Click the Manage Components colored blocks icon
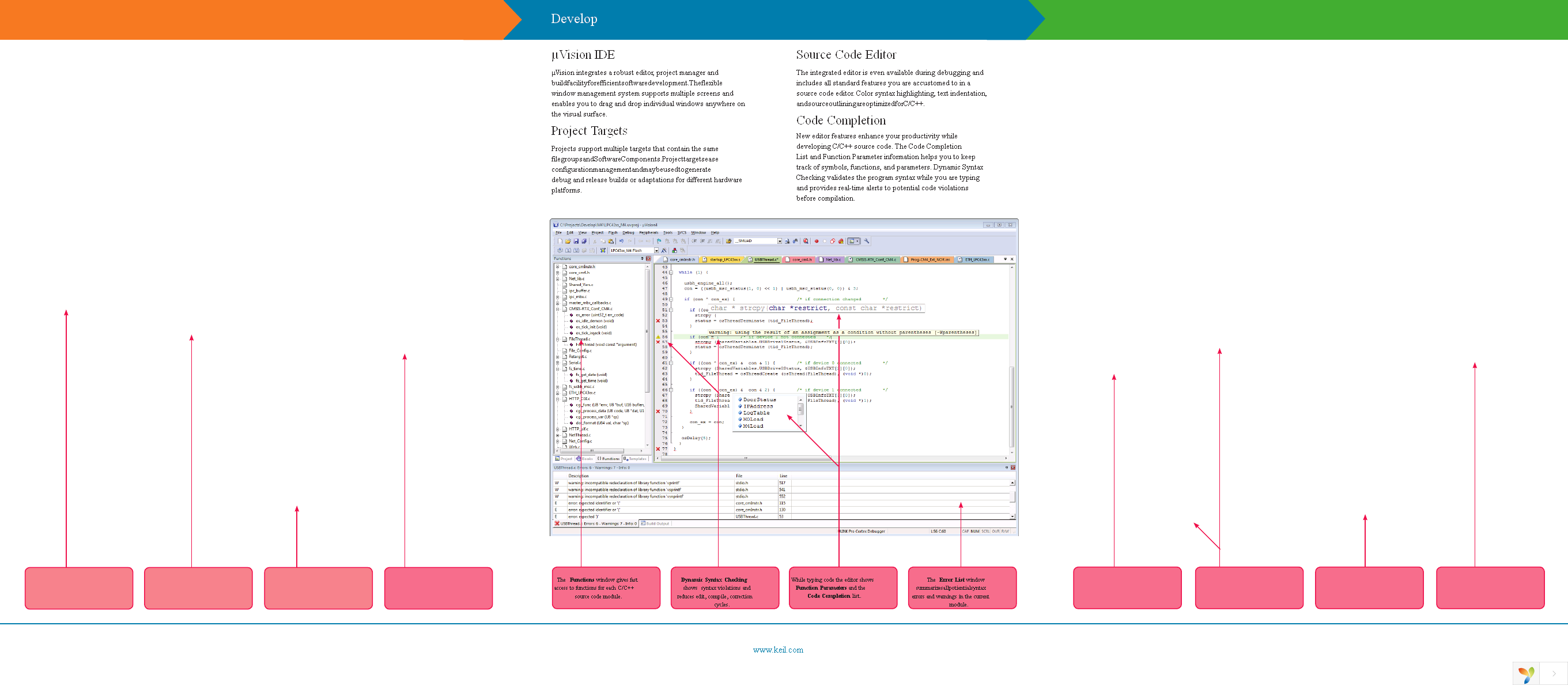This screenshot has height=686, width=1568. tap(674, 251)
